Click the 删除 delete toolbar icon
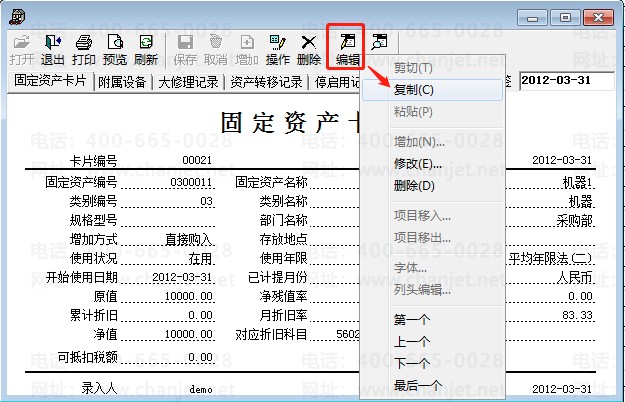This screenshot has width=625, height=402. (309, 50)
